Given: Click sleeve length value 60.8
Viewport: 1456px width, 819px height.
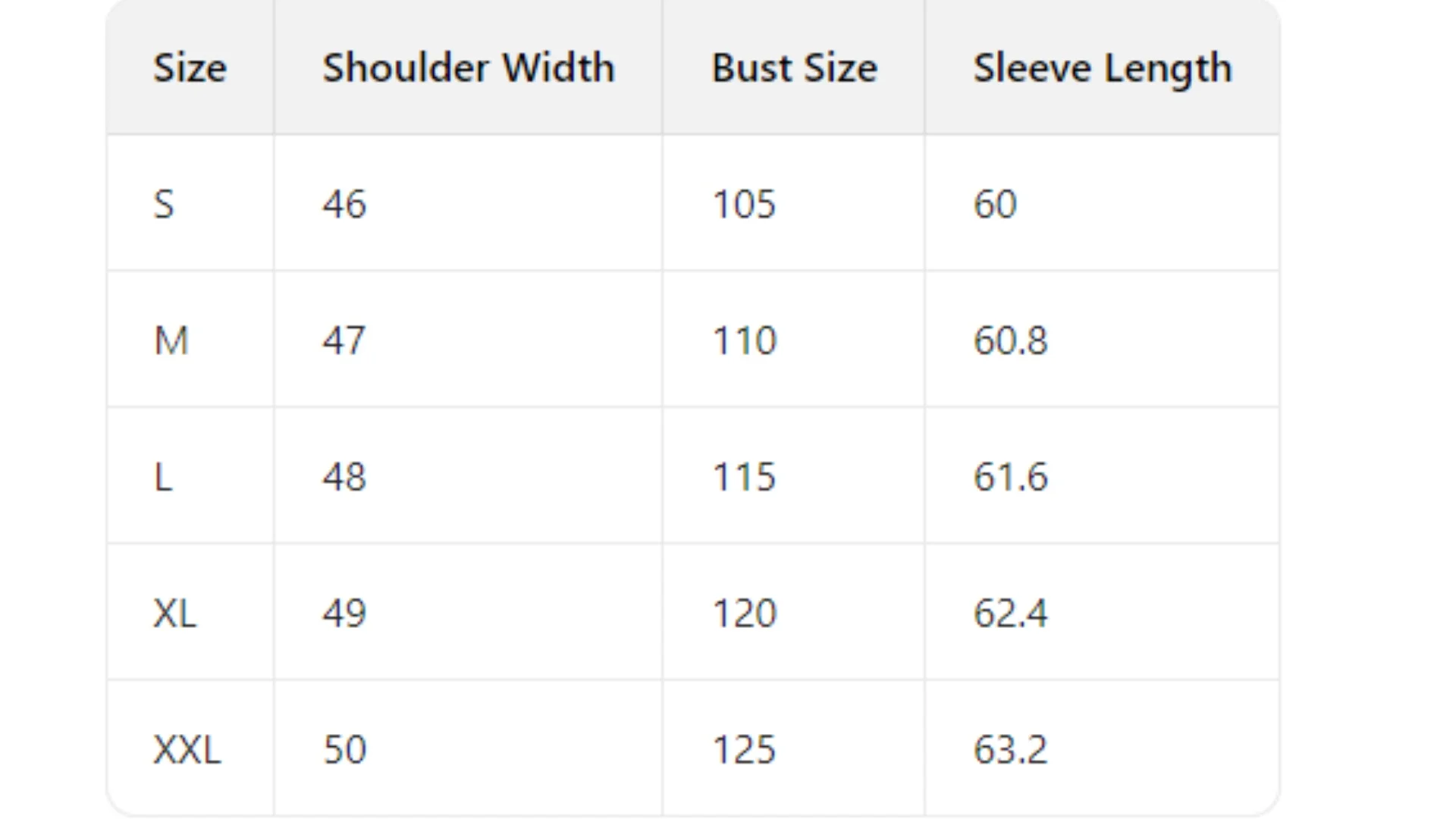Looking at the screenshot, I should tap(1010, 340).
